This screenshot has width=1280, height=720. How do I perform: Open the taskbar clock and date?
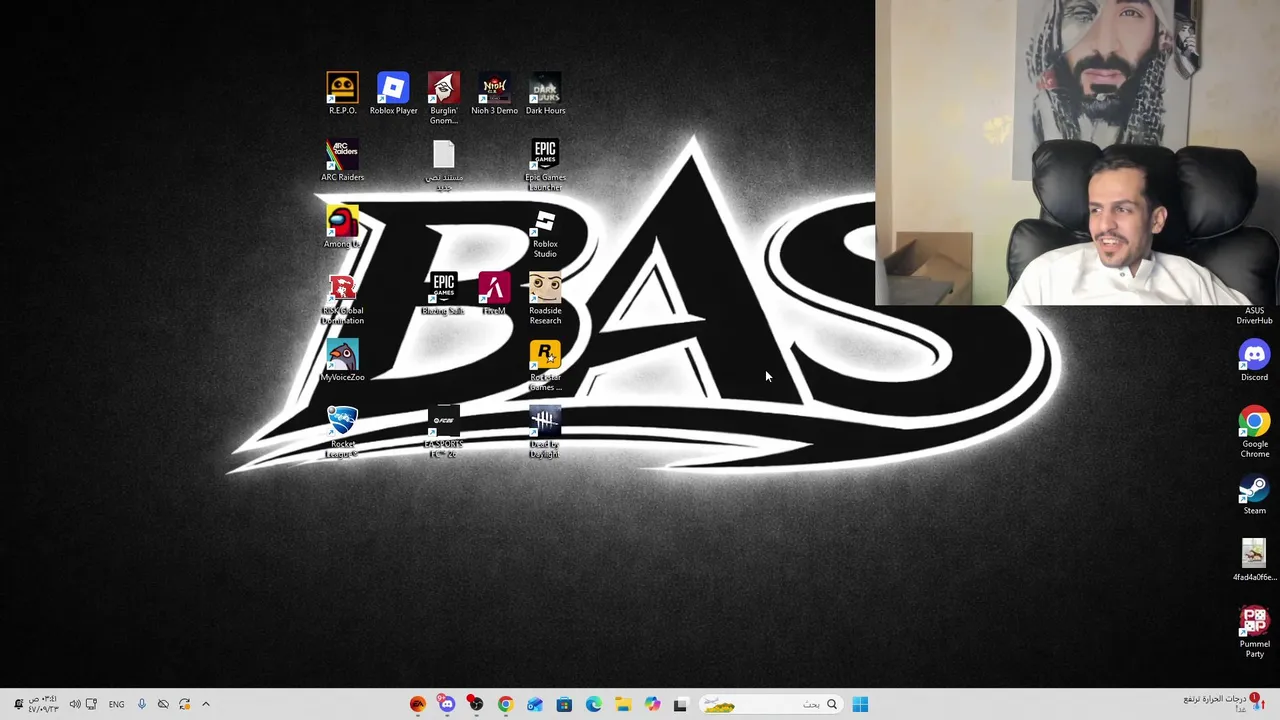click(x=43, y=704)
